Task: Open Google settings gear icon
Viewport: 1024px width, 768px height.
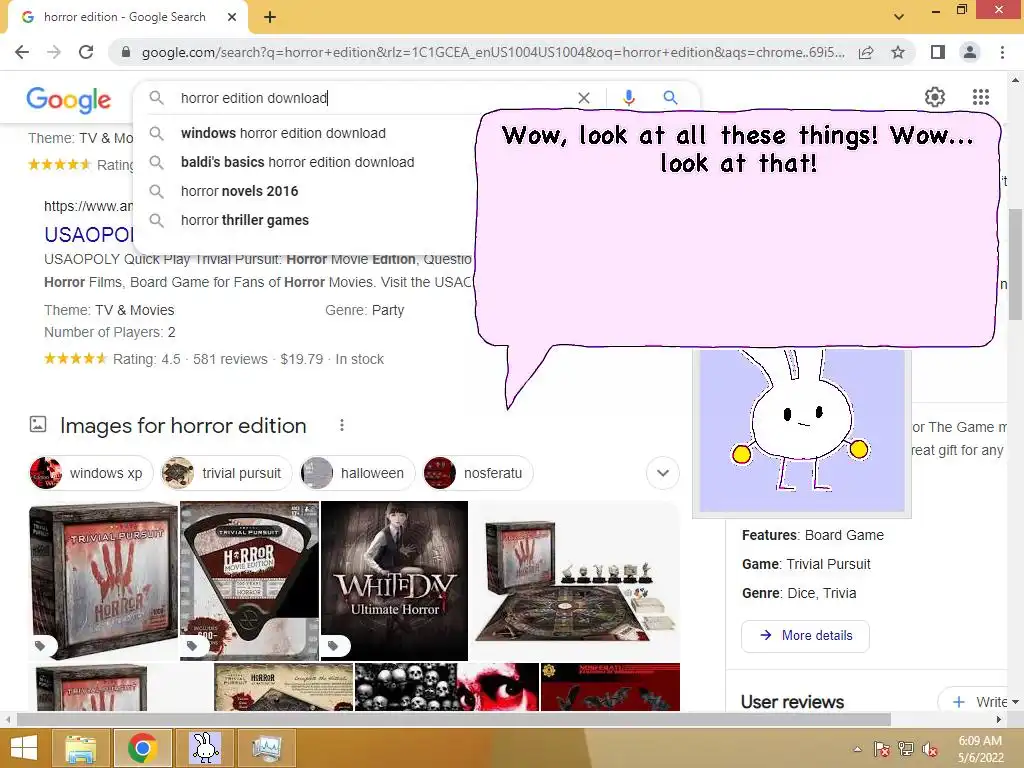Action: click(x=935, y=97)
